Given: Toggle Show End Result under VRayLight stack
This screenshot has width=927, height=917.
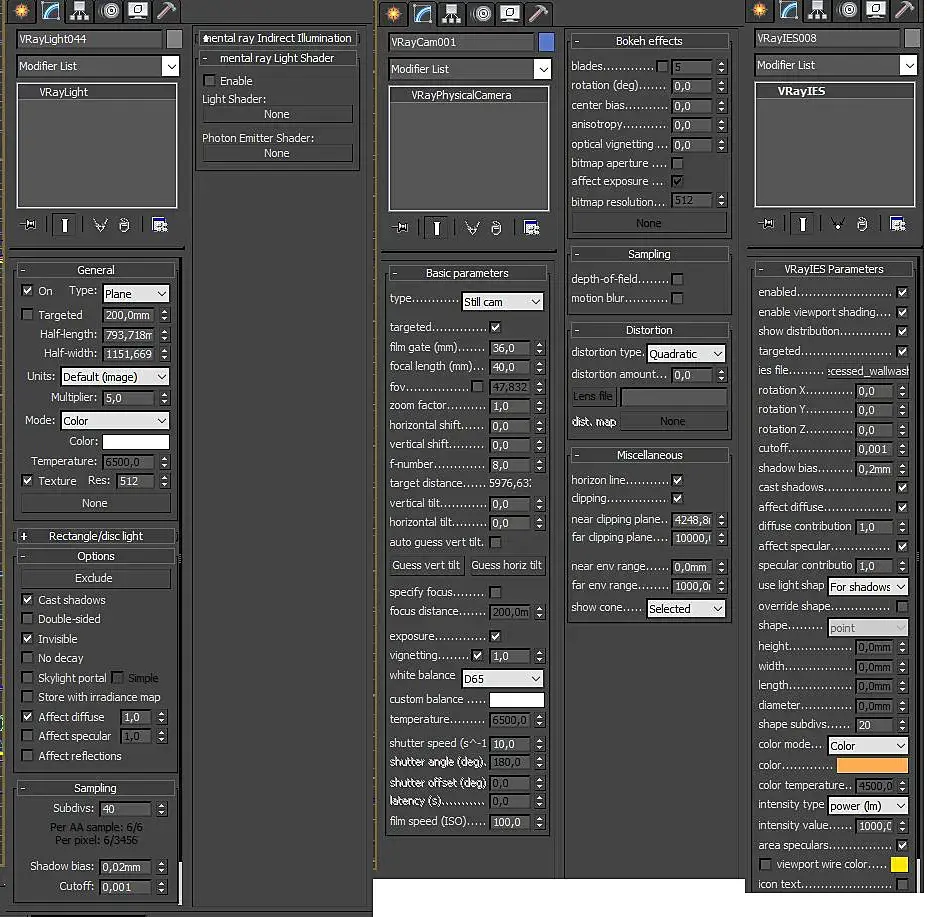Looking at the screenshot, I should [65, 225].
